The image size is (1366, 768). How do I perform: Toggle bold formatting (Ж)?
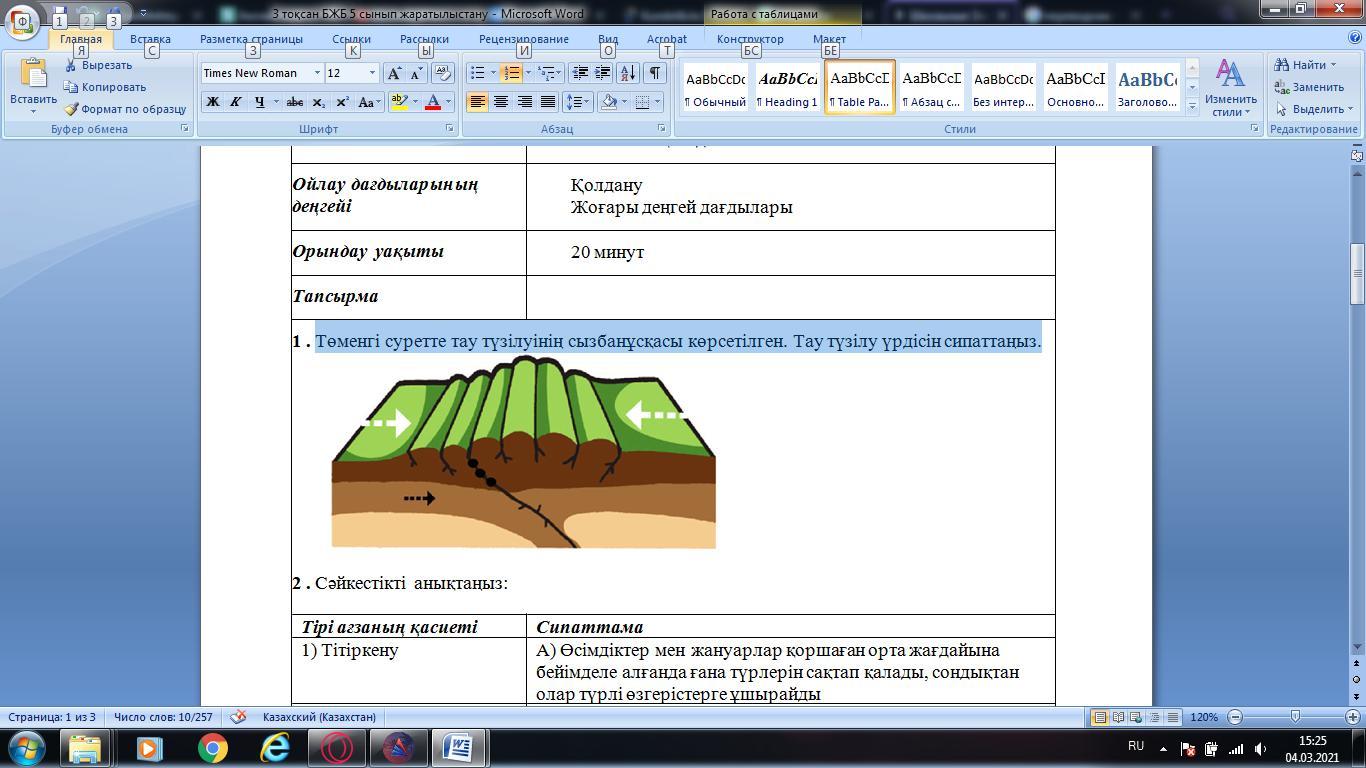click(x=212, y=102)
